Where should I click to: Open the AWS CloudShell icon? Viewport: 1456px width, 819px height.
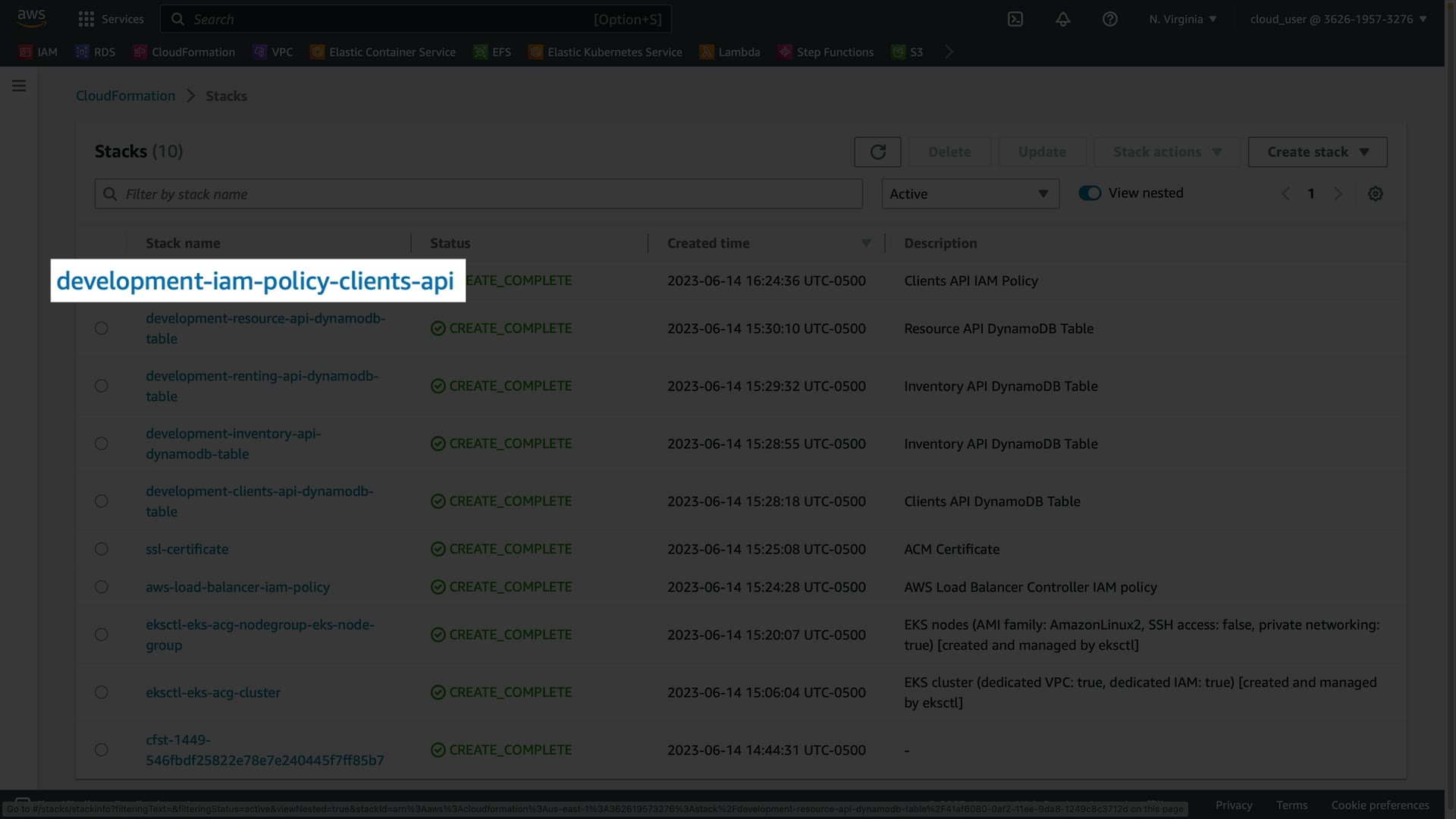(x=1015, y=19)
